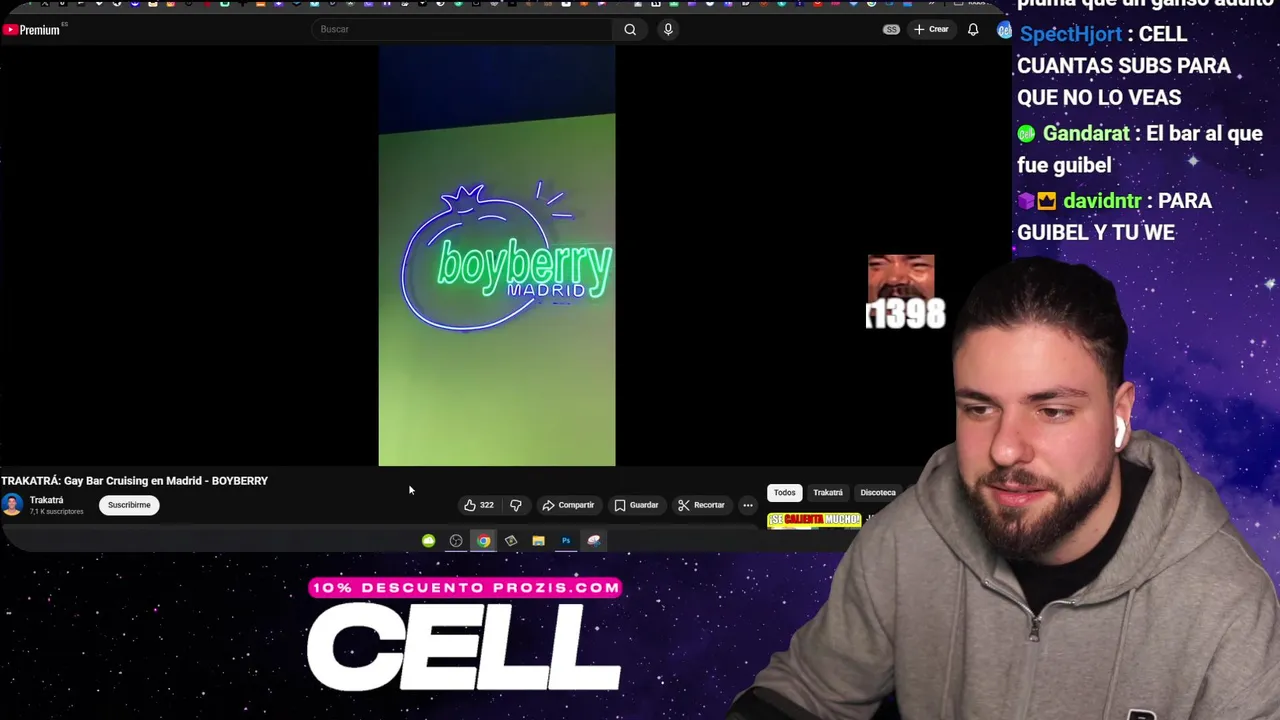The image size is (1280, 720).
Task: Switch to Google Chrome in taskbar
Action: pyautogui.click(x=484, y=541)
